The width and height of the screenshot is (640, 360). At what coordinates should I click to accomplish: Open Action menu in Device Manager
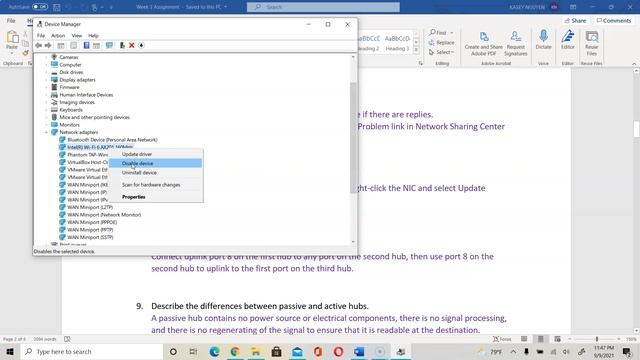click(58, 36)
